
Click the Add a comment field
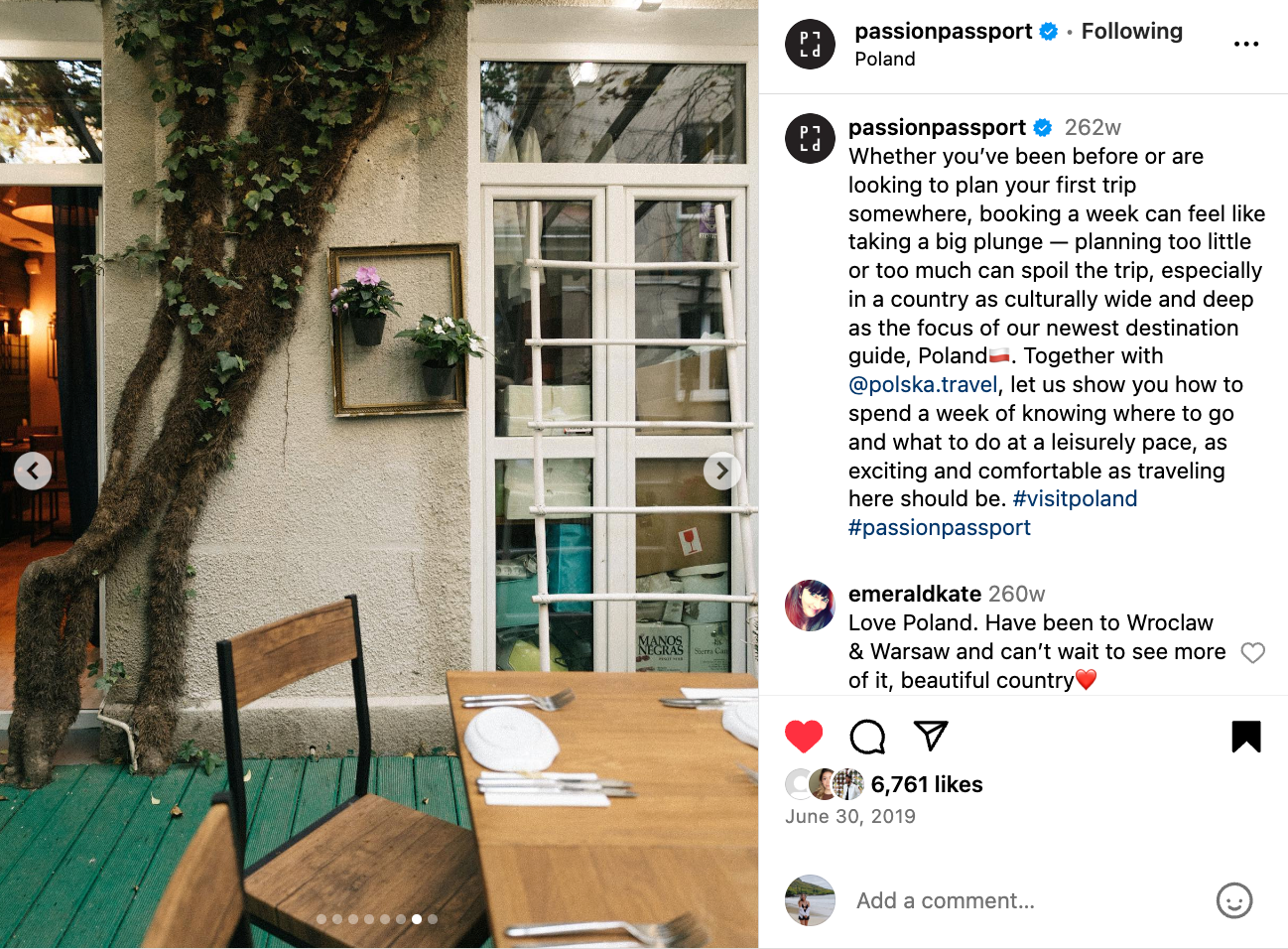coord(1022,900)
